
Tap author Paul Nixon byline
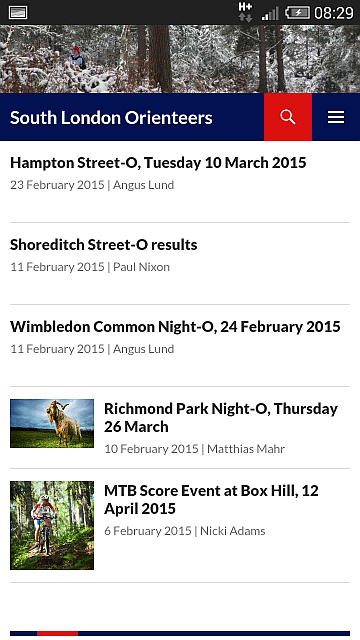click(x=141, y=267)
